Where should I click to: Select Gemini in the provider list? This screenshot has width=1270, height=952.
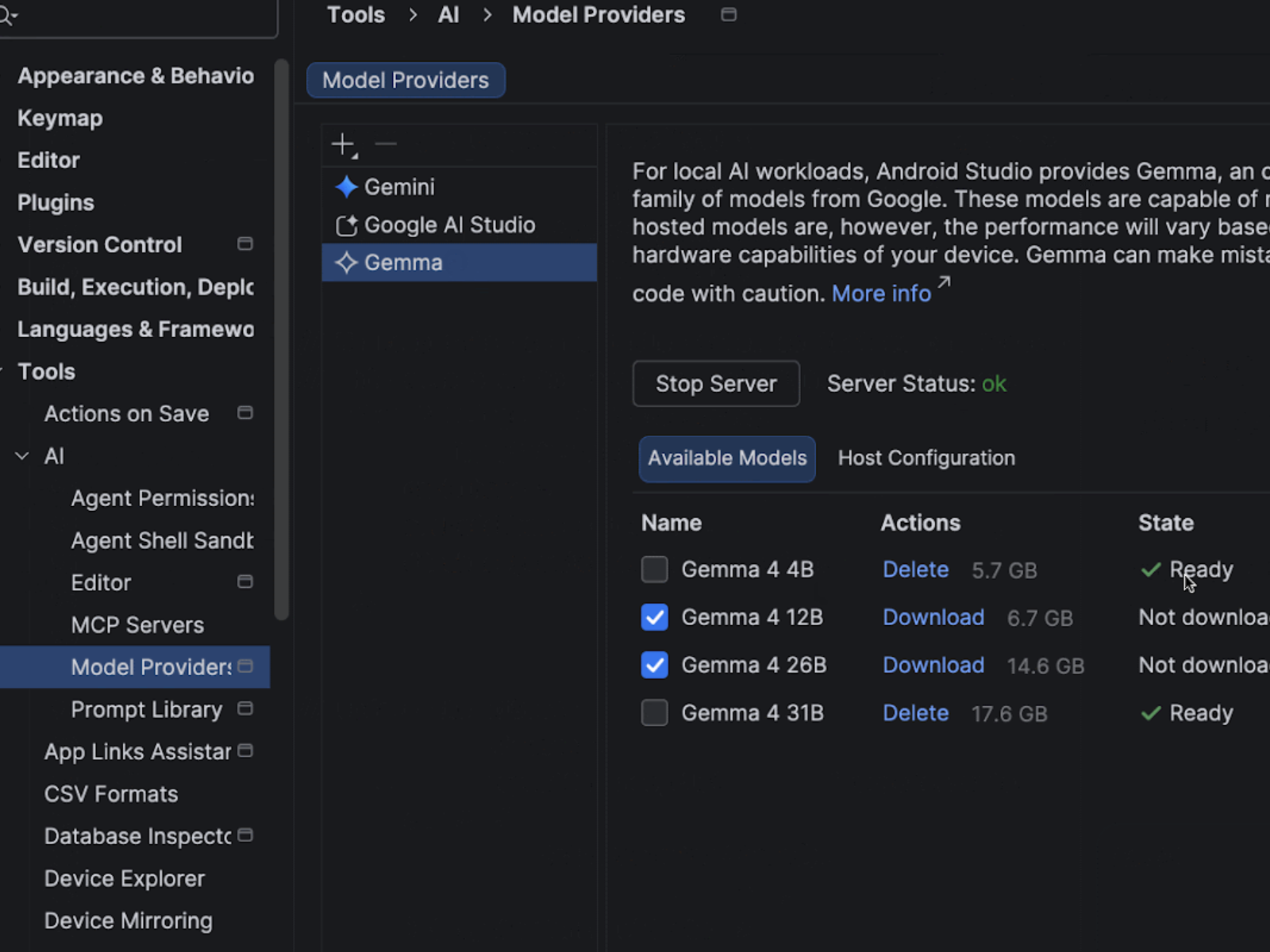point(460,187)
